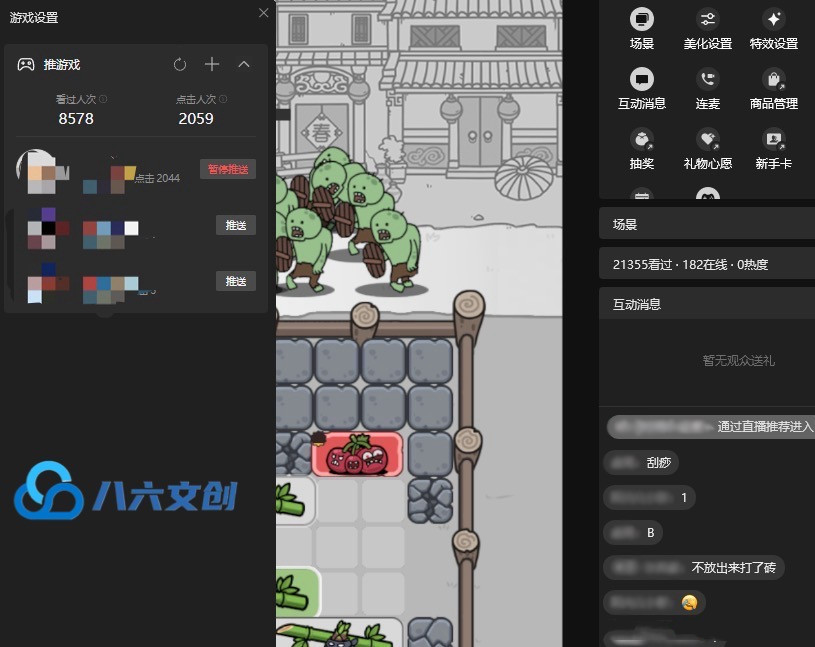Screen dimensions: 815x647
Task: Open 礼物心愿 gift wishes
Action: point(707,139)
